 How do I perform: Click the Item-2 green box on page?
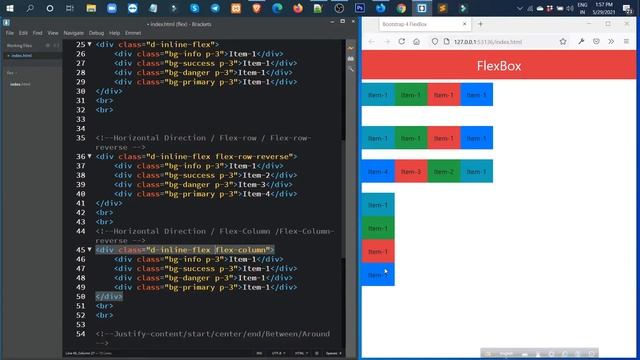[444, 171]
